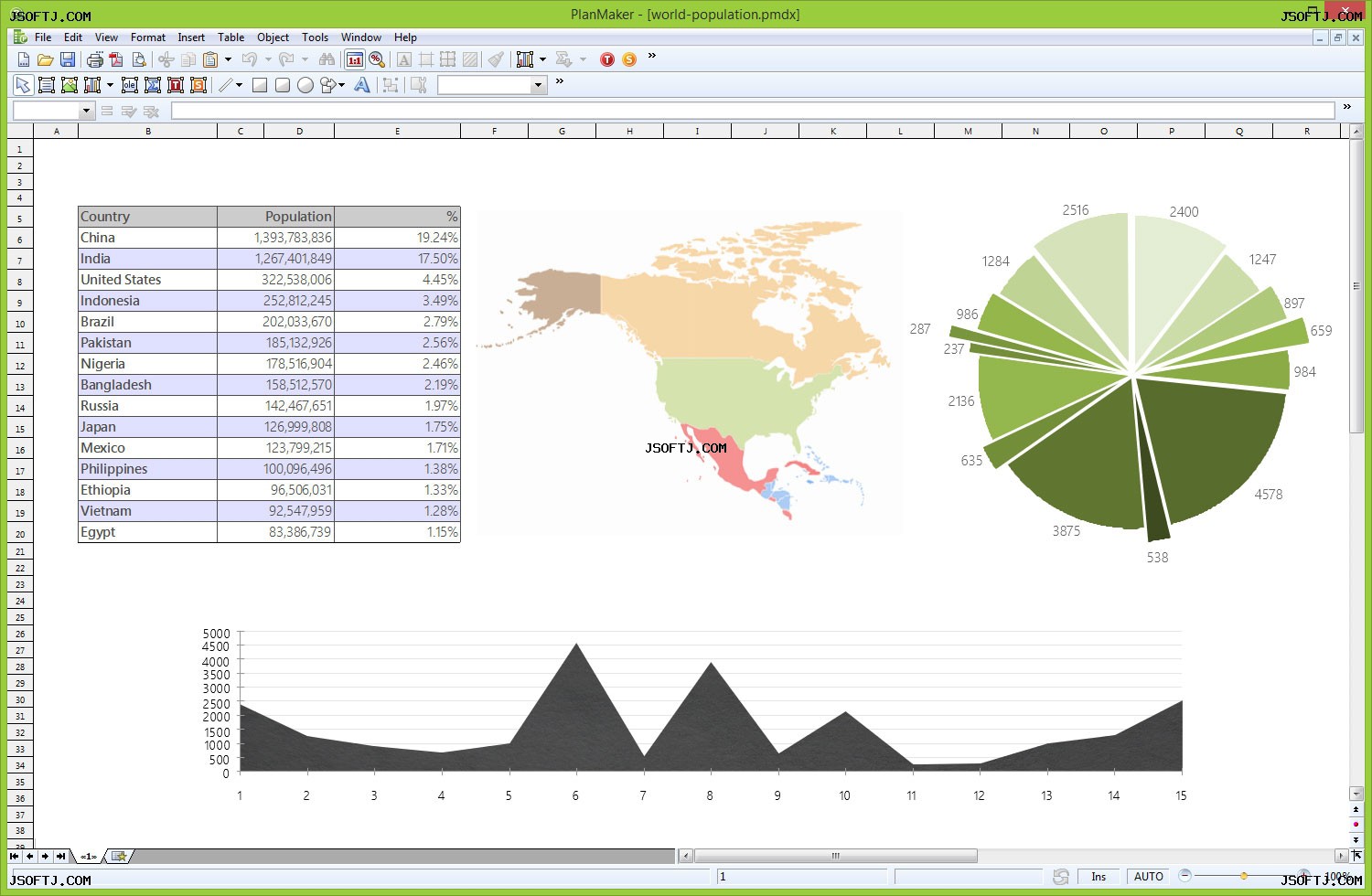This screenshot has height=896, width=1372.
Task: Click the Print icon
Action: (x=94, y=59)
